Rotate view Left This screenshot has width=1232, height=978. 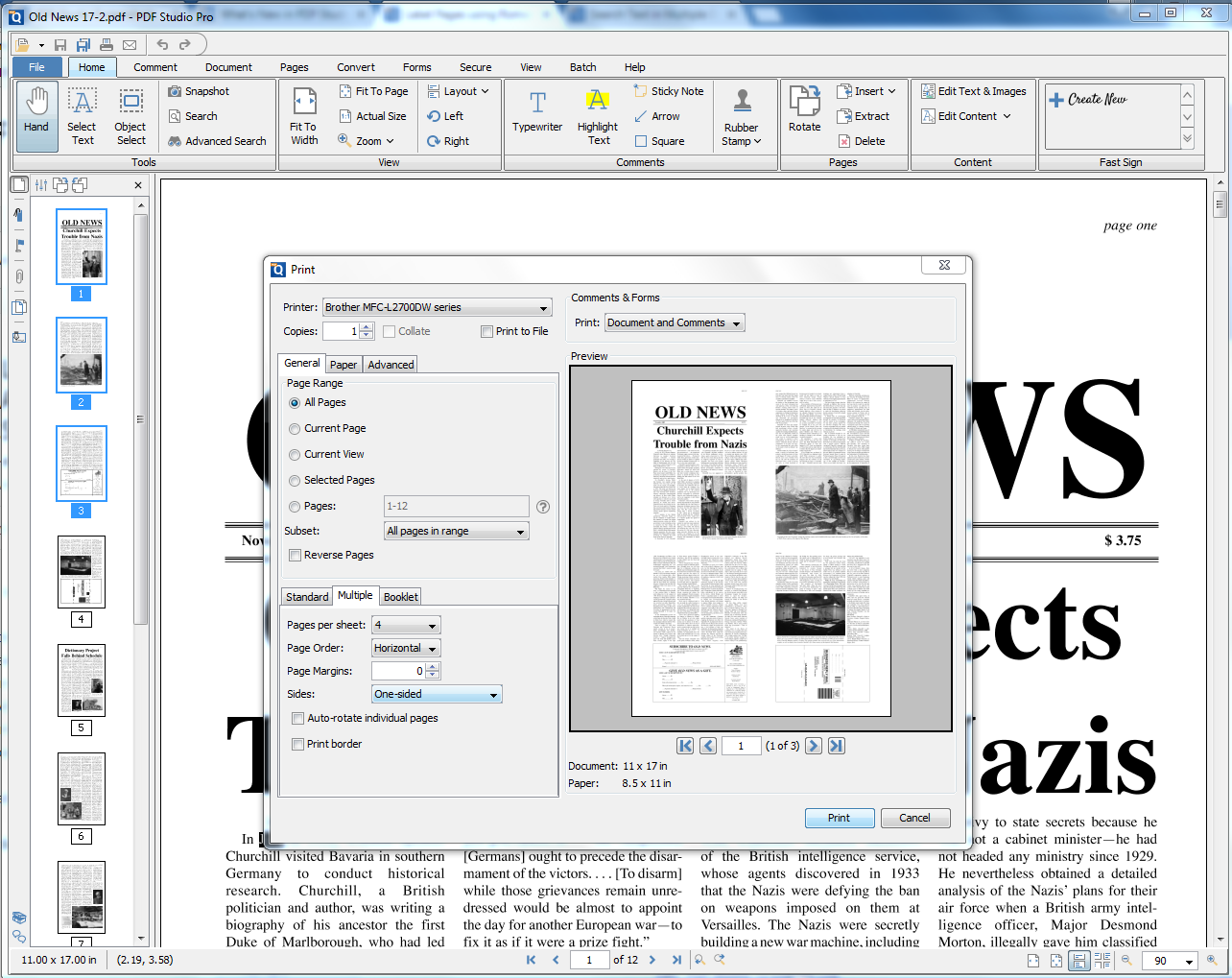[446, 116]
